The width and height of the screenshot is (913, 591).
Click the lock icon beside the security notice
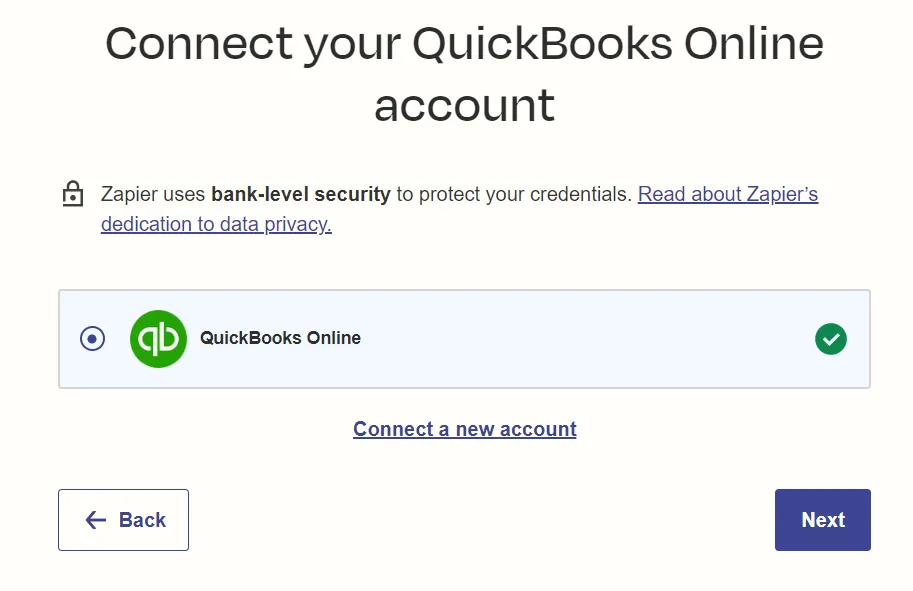coord(72,193)
